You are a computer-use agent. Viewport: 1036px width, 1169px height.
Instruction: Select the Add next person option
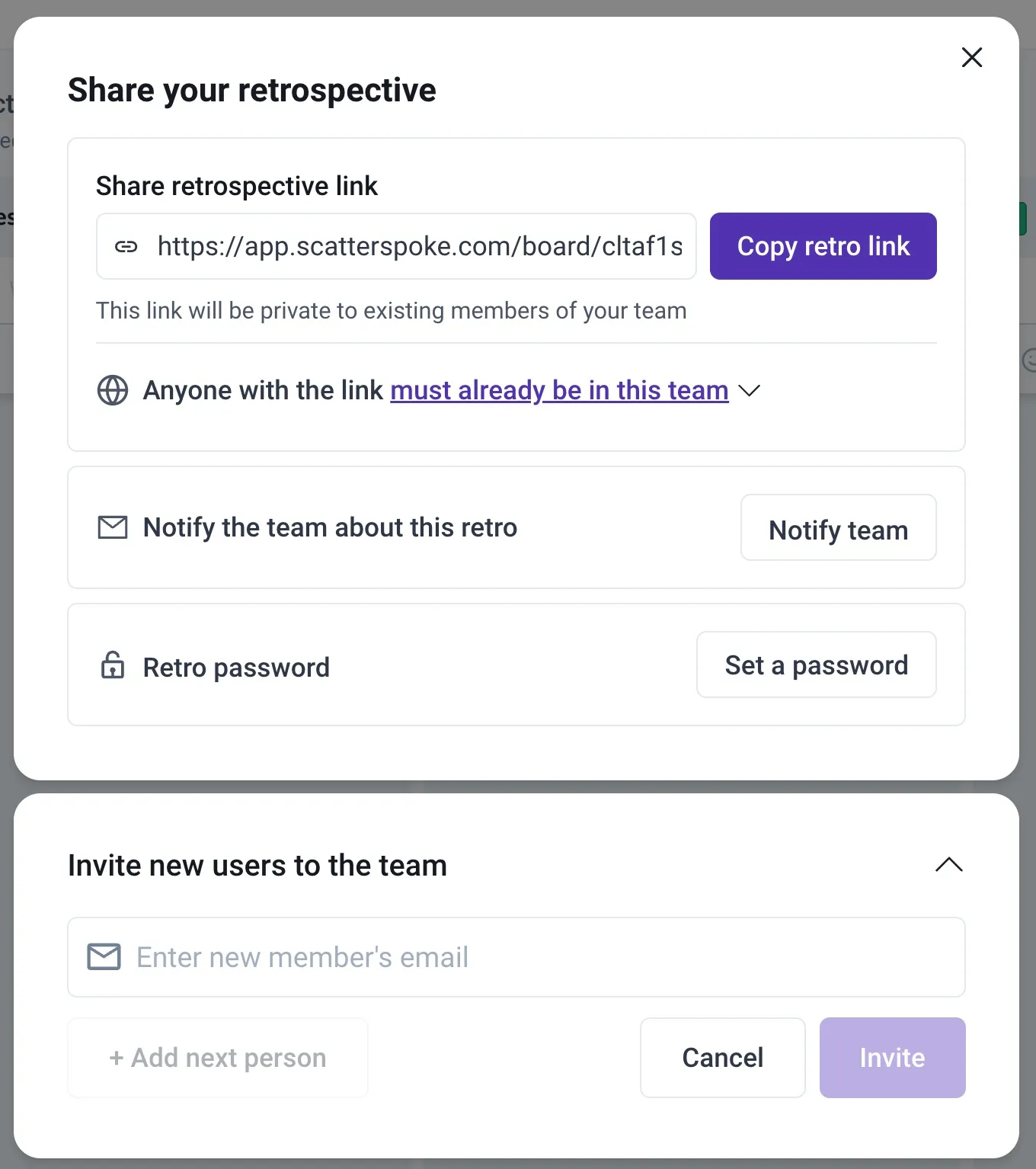218,1058
